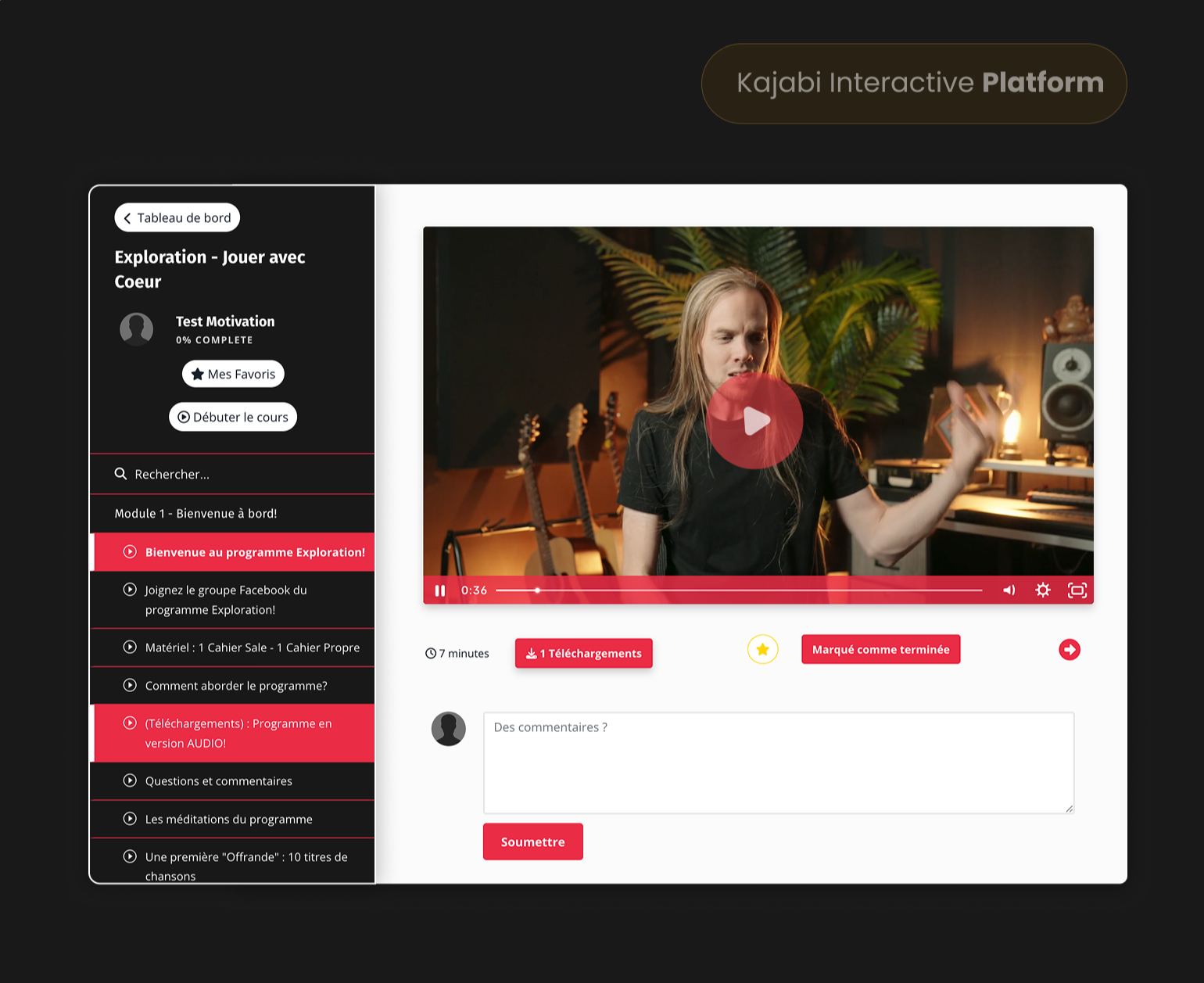Go back to Tableau de bord
Image resolution: width=1204 pixels, height=983 pixels.
(177, 217)
